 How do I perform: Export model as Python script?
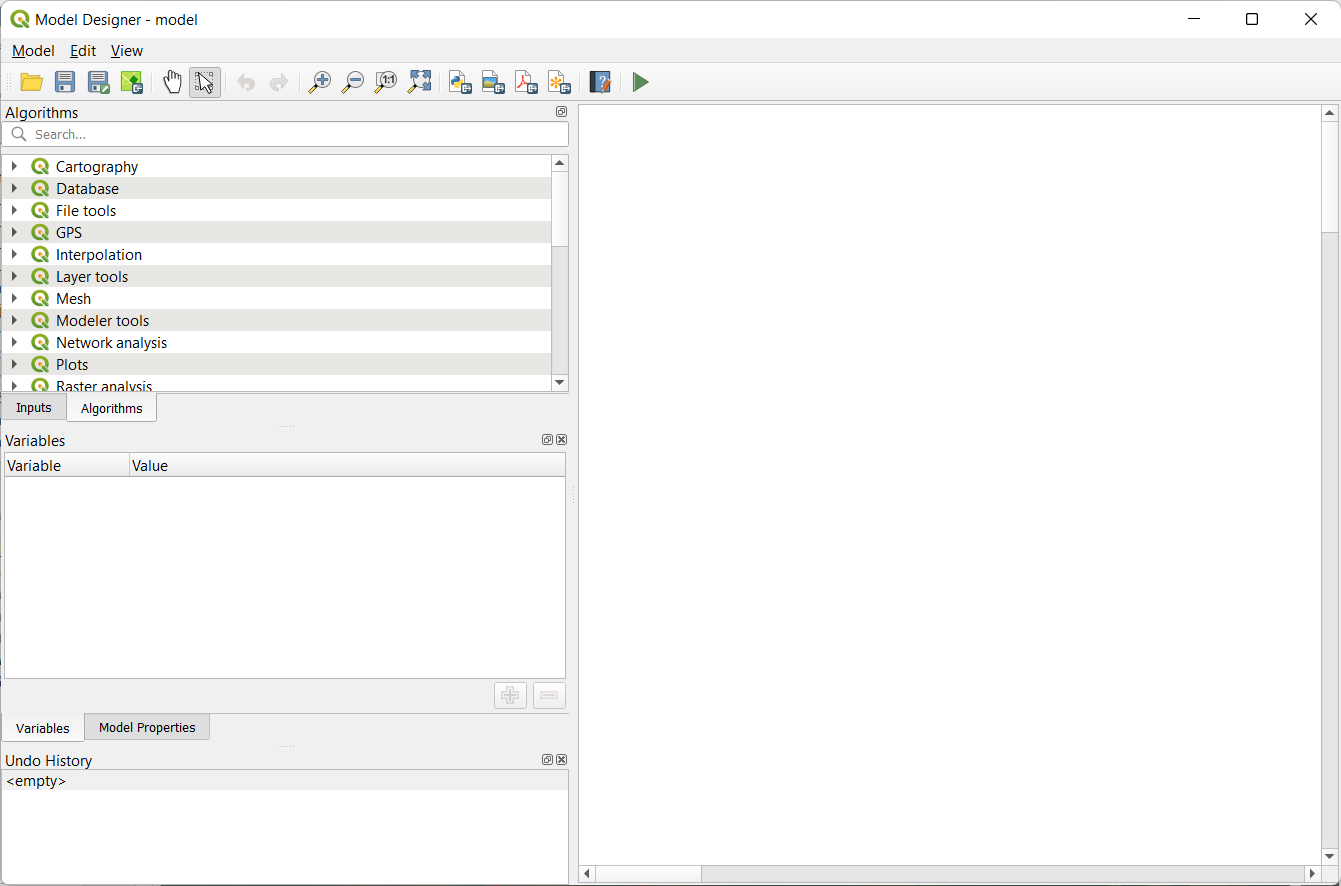coord(460,82)
